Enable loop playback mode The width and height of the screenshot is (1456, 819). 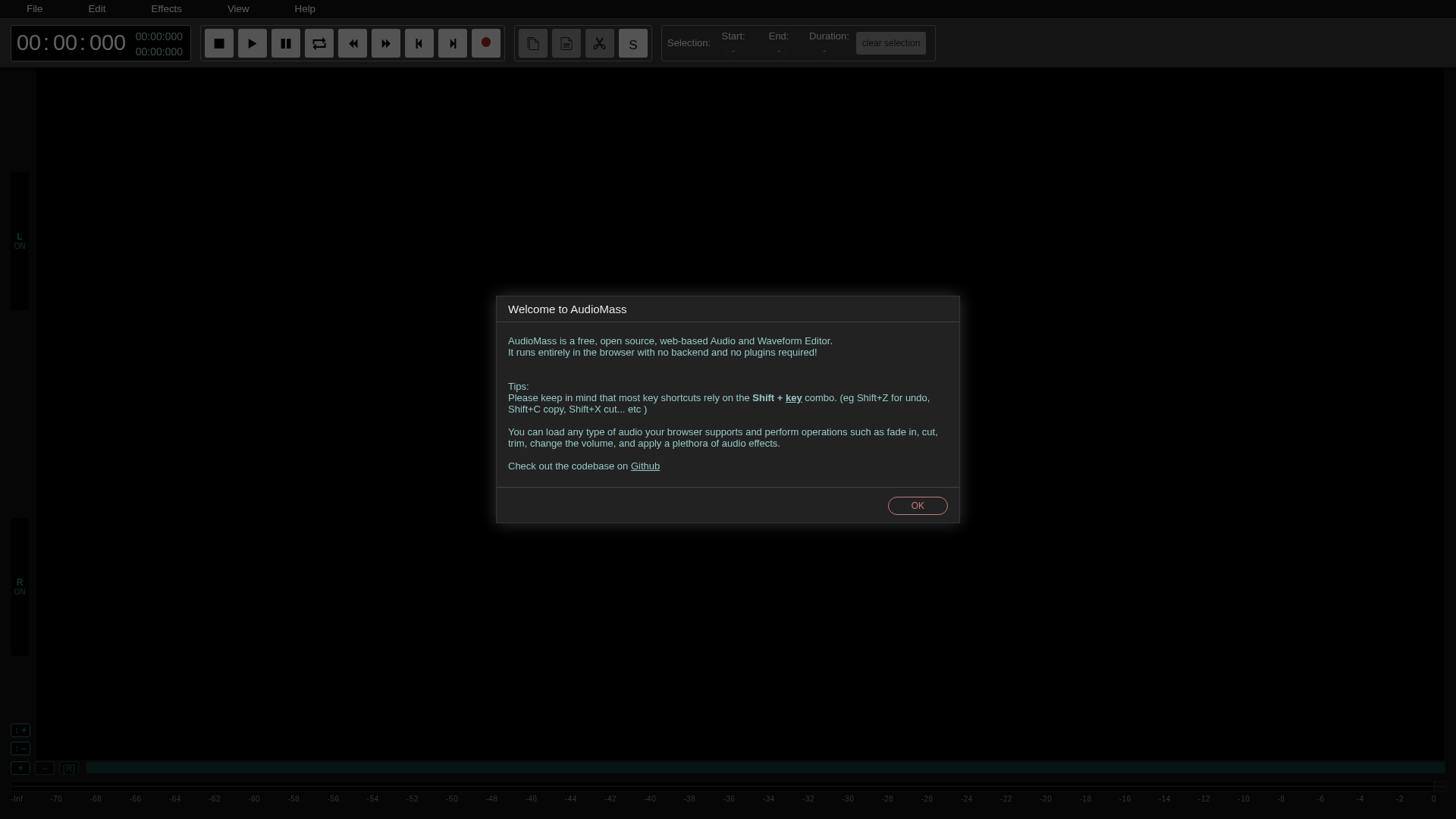pyautogui.click(x=318, y=43)
